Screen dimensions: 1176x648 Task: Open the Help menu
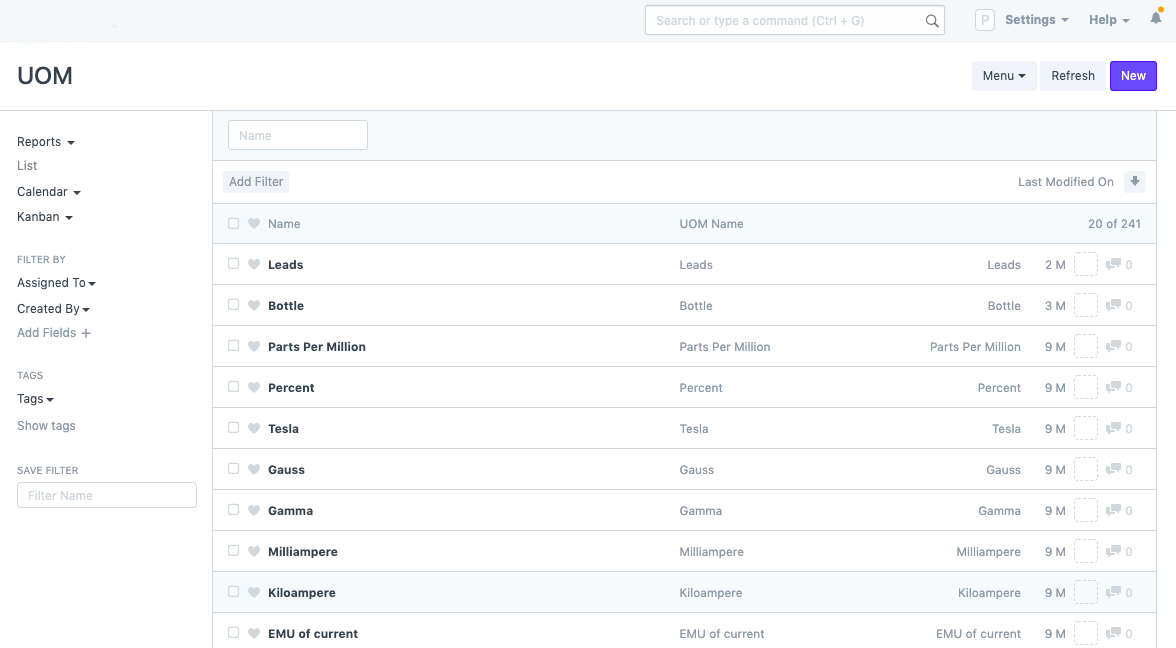[1108, 20]
